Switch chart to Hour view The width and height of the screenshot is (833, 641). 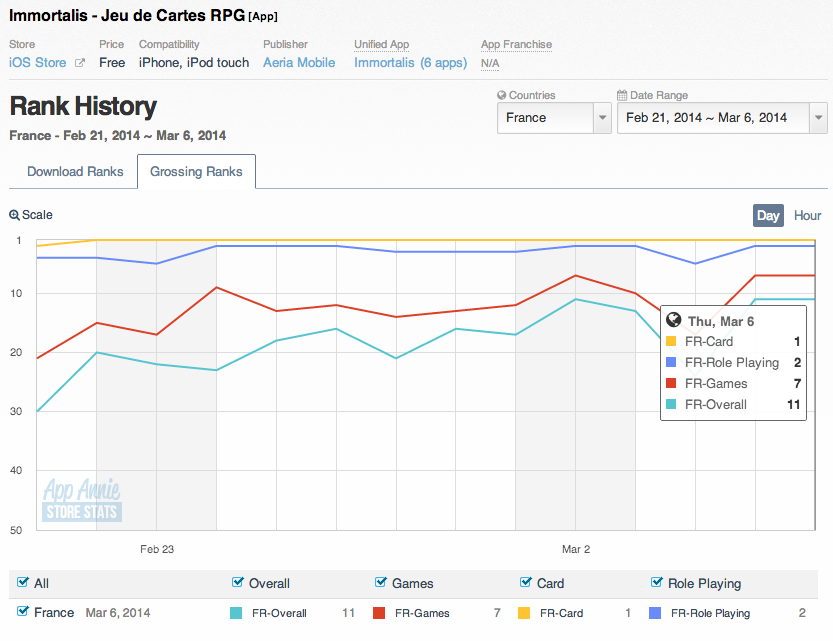(808, 216)
